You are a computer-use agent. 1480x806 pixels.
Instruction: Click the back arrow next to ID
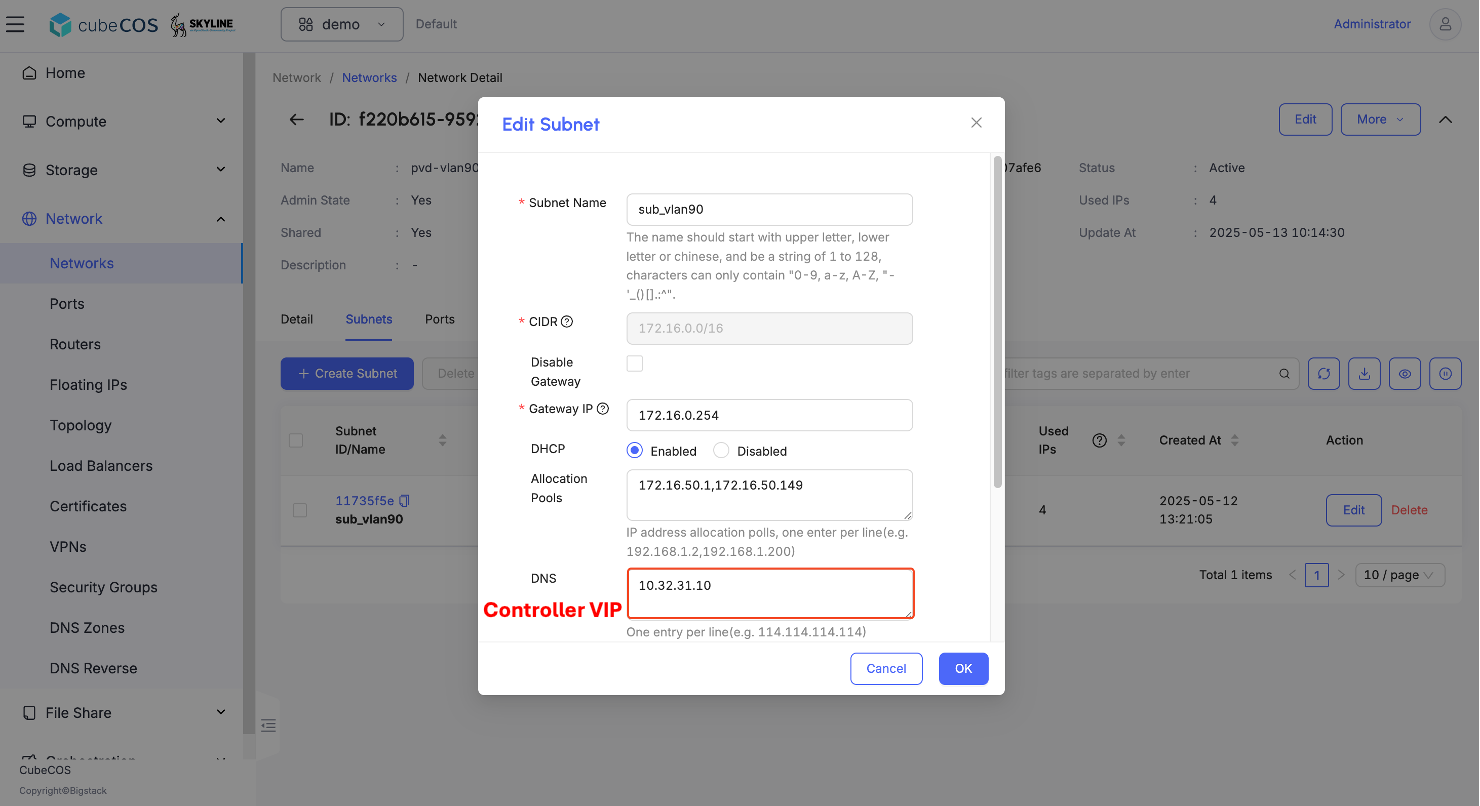coord(296,119)
